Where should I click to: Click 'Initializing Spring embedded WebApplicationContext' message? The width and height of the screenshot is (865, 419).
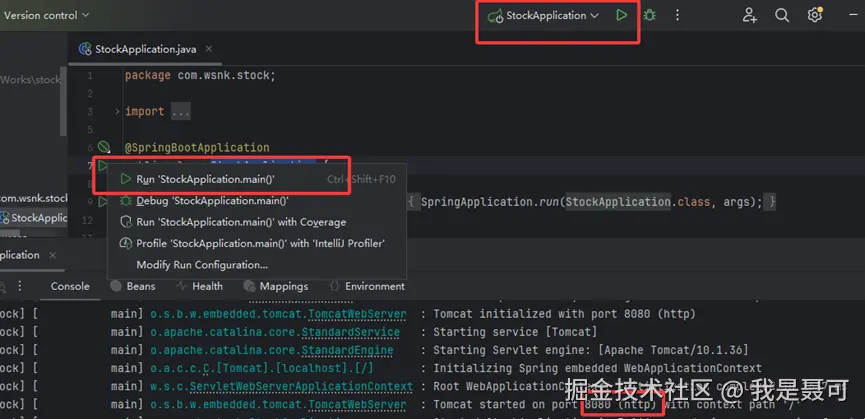597,368
